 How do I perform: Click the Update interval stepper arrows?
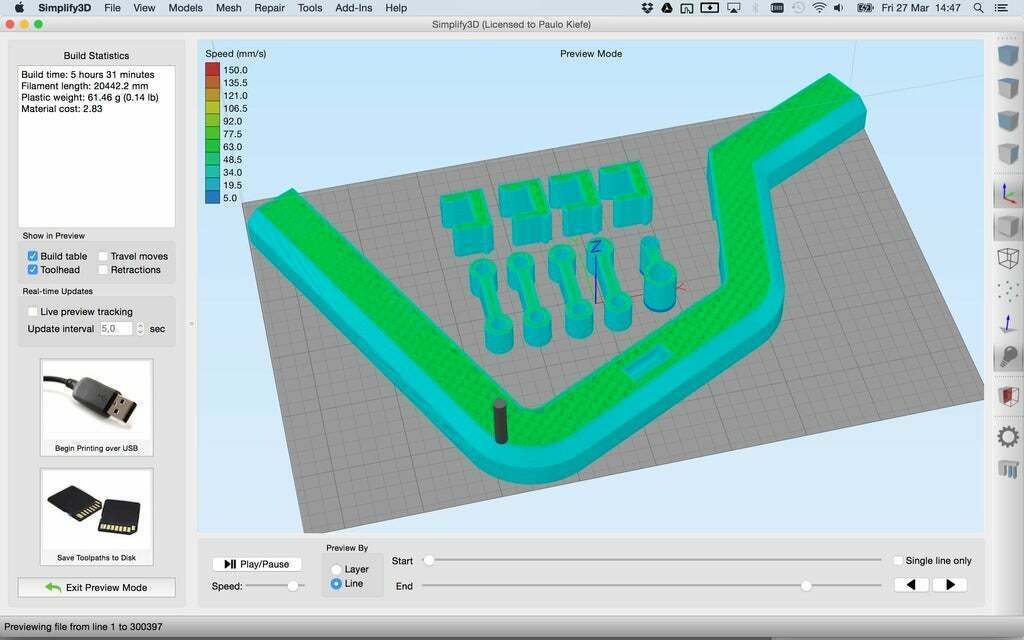(x=140, y=328)
